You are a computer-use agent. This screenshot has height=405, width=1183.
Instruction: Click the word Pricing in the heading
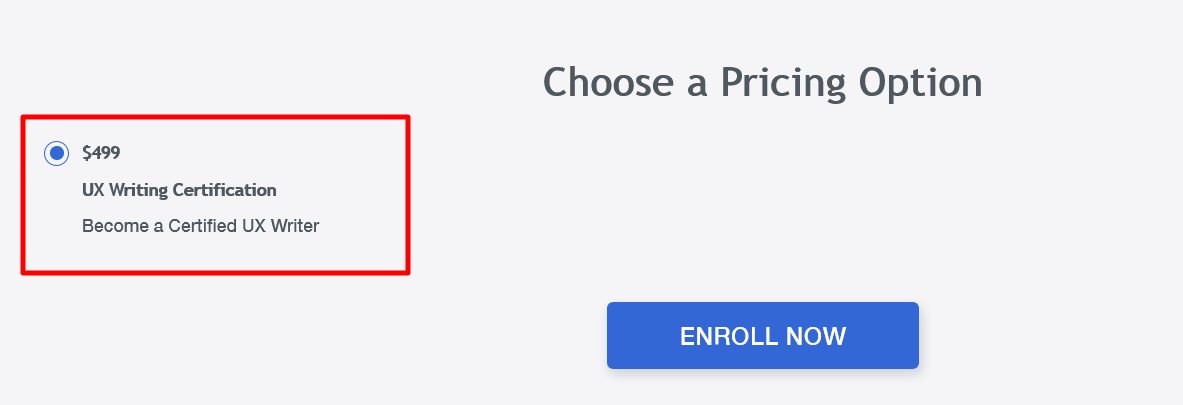784,82
